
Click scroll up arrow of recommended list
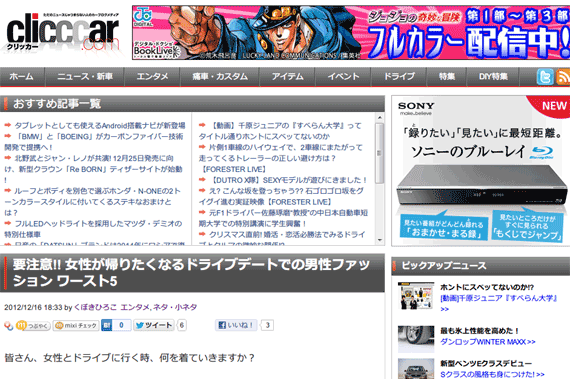coord(380,118)
